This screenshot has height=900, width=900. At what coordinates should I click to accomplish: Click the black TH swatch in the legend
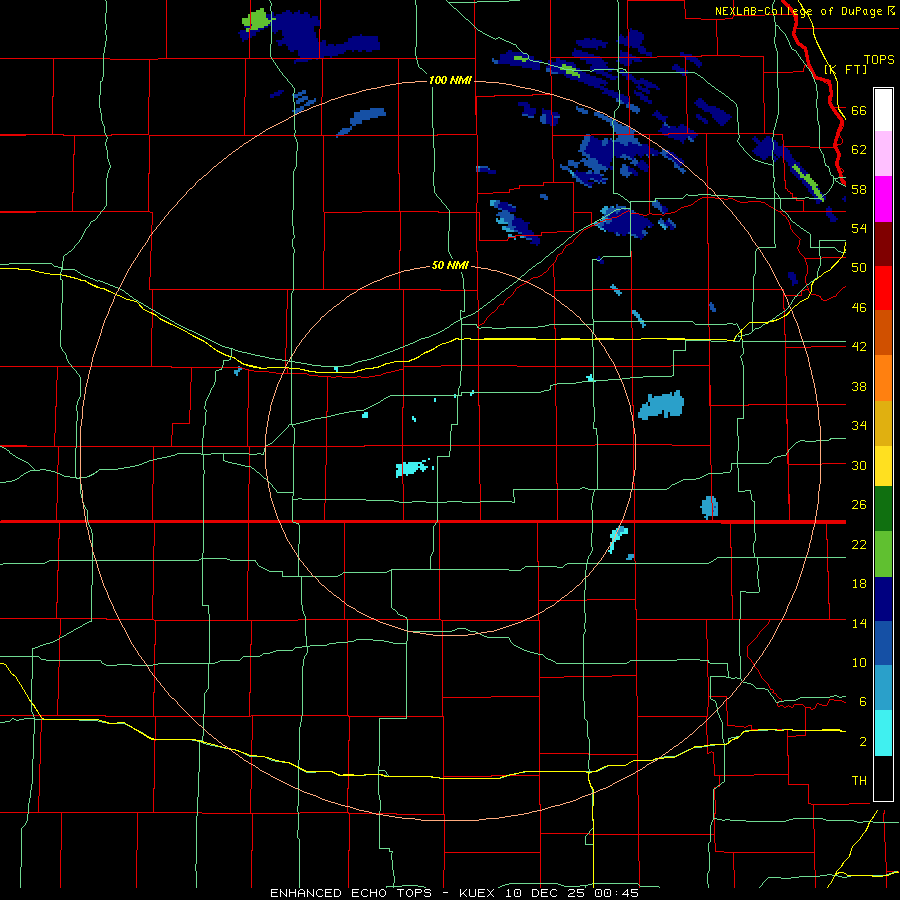[883, 778]
